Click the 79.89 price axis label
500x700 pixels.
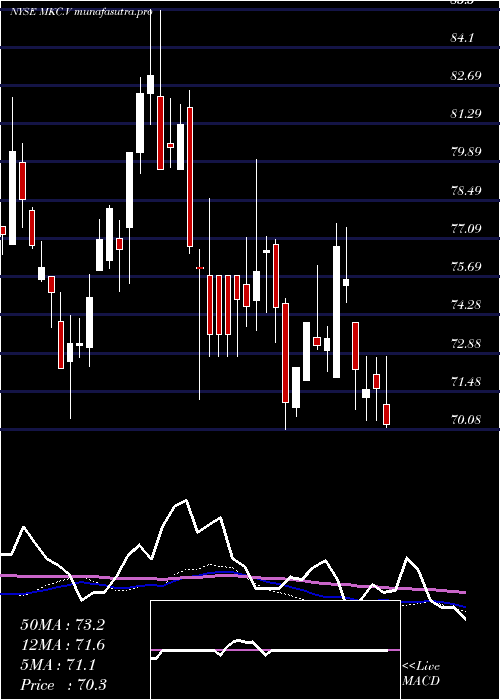point(466,152)
